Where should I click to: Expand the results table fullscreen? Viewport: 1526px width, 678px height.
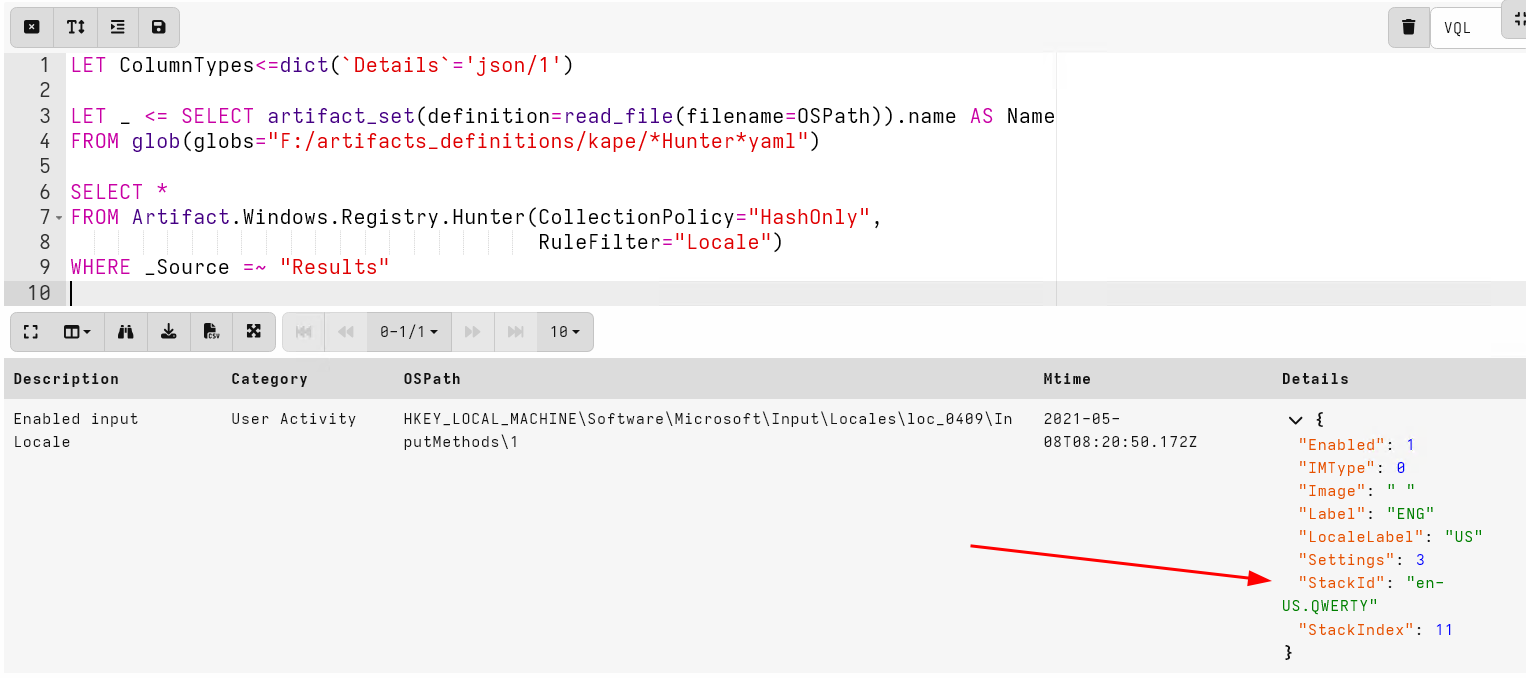[30, 331]
